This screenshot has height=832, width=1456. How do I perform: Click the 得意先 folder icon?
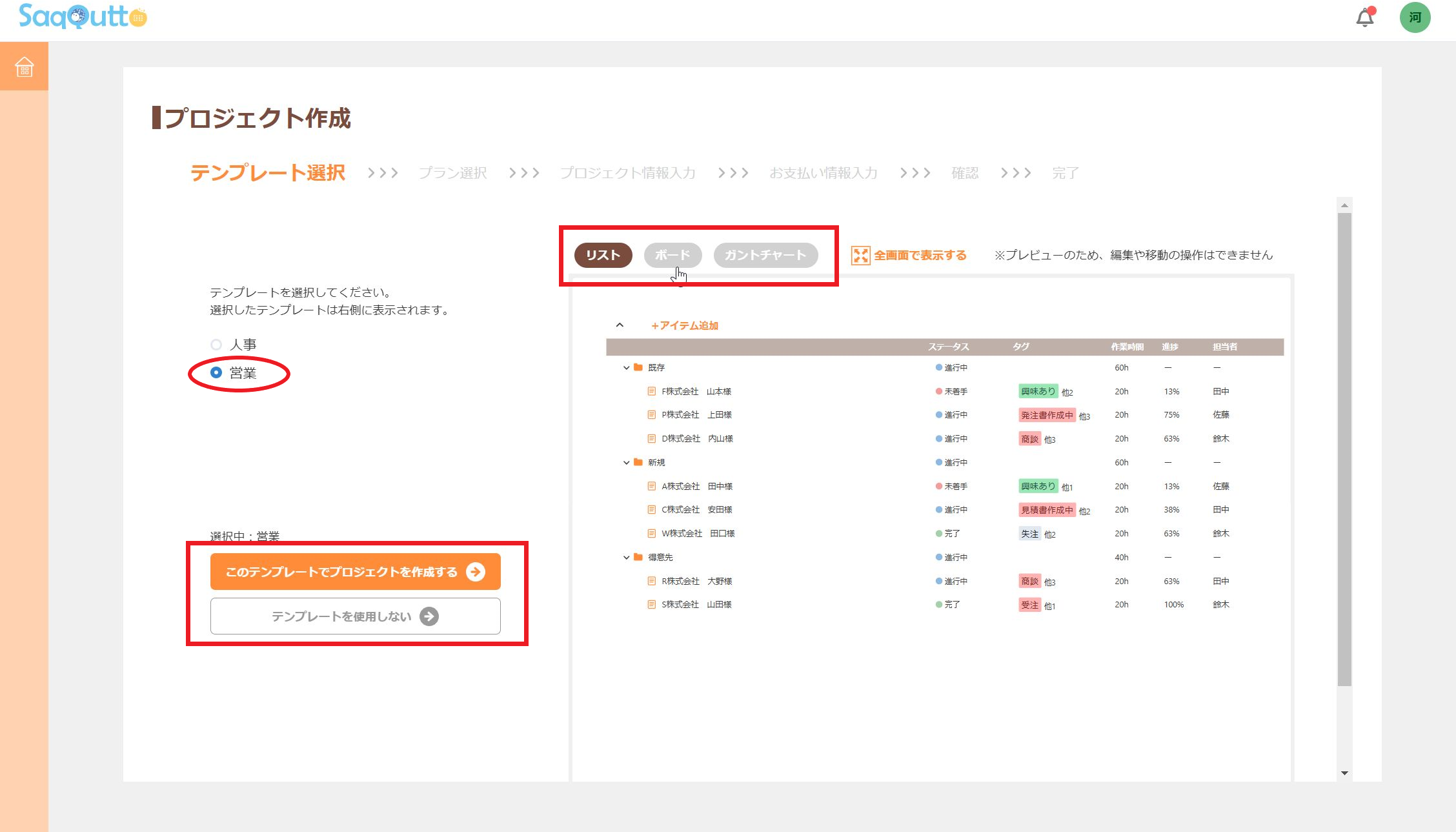click(638, 557)
